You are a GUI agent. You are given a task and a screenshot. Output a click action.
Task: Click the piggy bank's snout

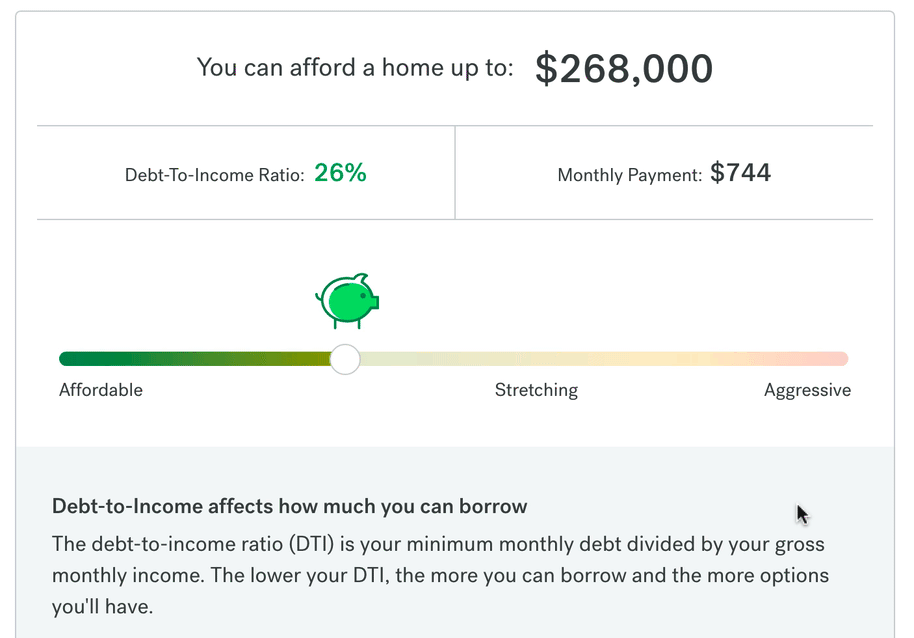point(374,302)
